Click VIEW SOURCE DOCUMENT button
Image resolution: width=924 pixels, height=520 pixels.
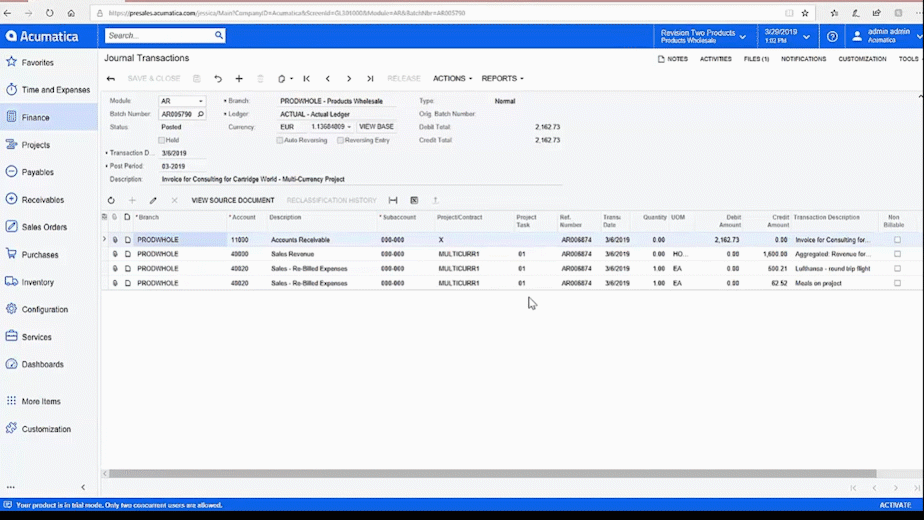point(233,200)
